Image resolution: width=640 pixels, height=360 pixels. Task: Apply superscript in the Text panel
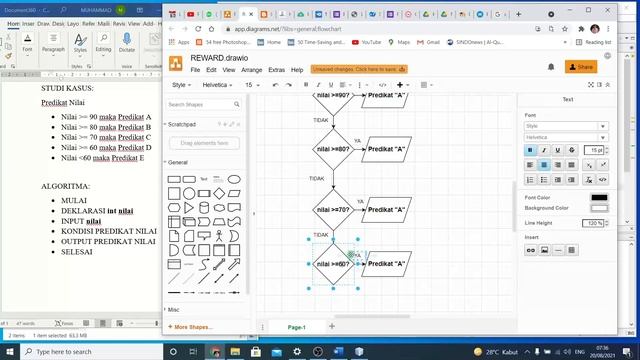[x=602, y=165]
